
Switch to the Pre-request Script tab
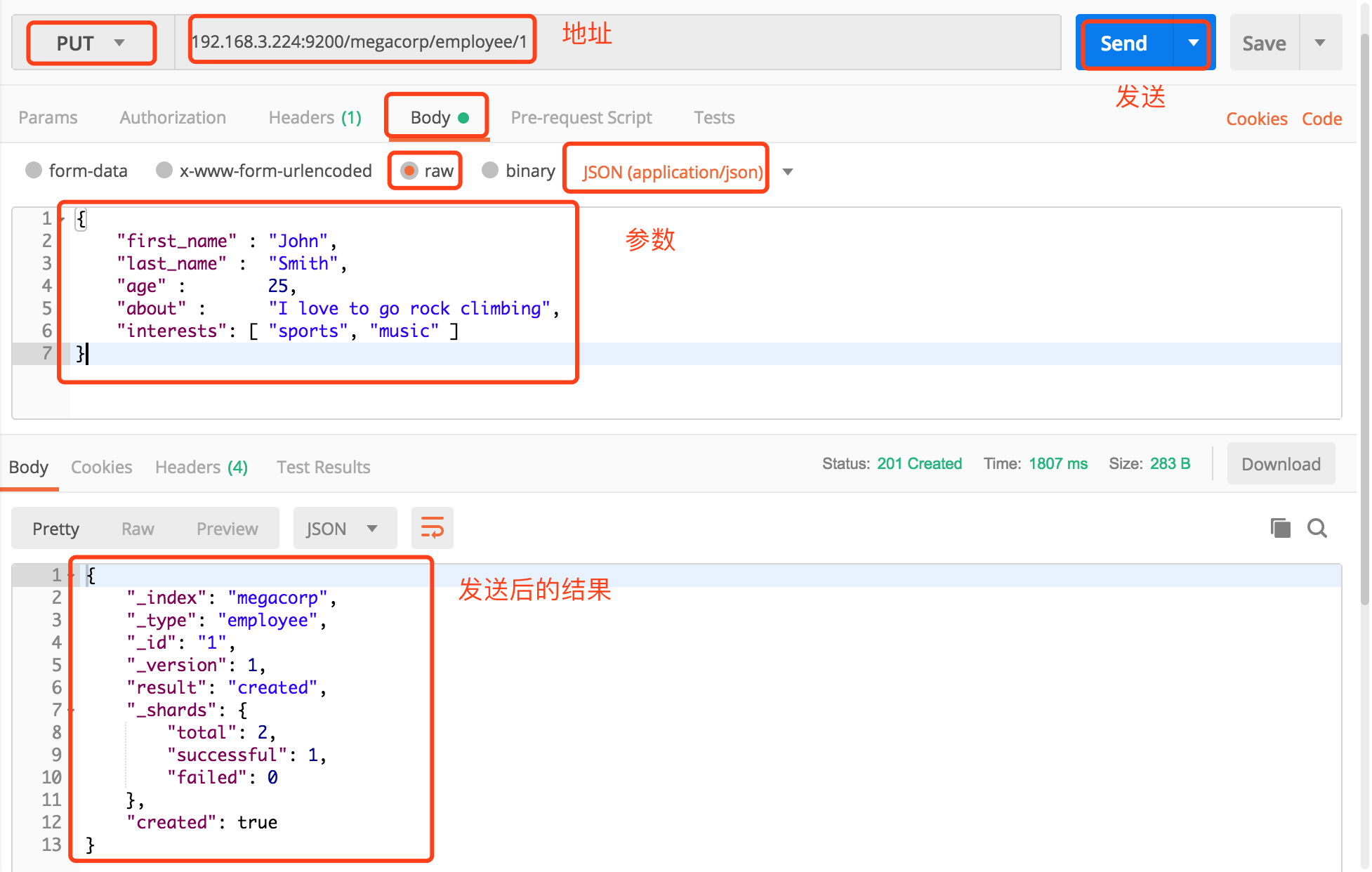click(x=581, y=117)
